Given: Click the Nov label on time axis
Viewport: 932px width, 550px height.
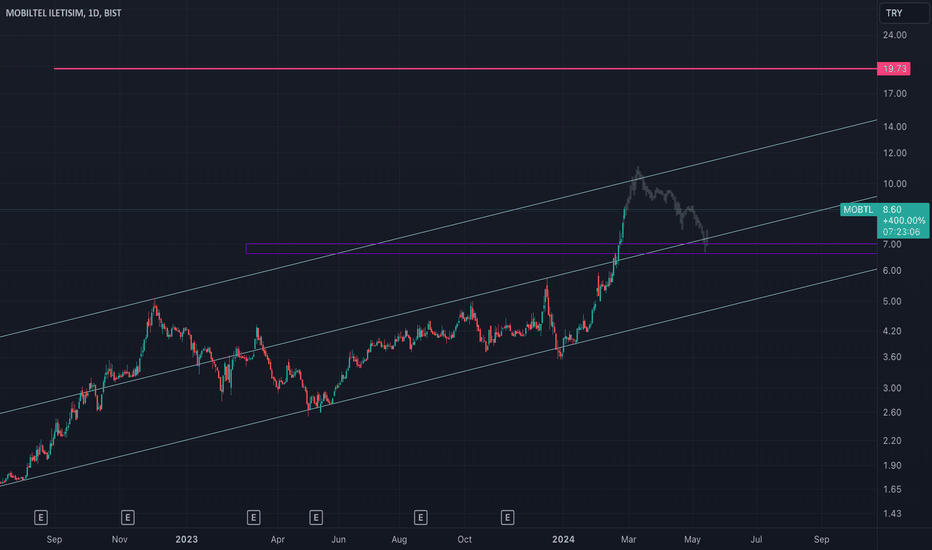Looking at the screenshot, I should [x=119, y=539].
